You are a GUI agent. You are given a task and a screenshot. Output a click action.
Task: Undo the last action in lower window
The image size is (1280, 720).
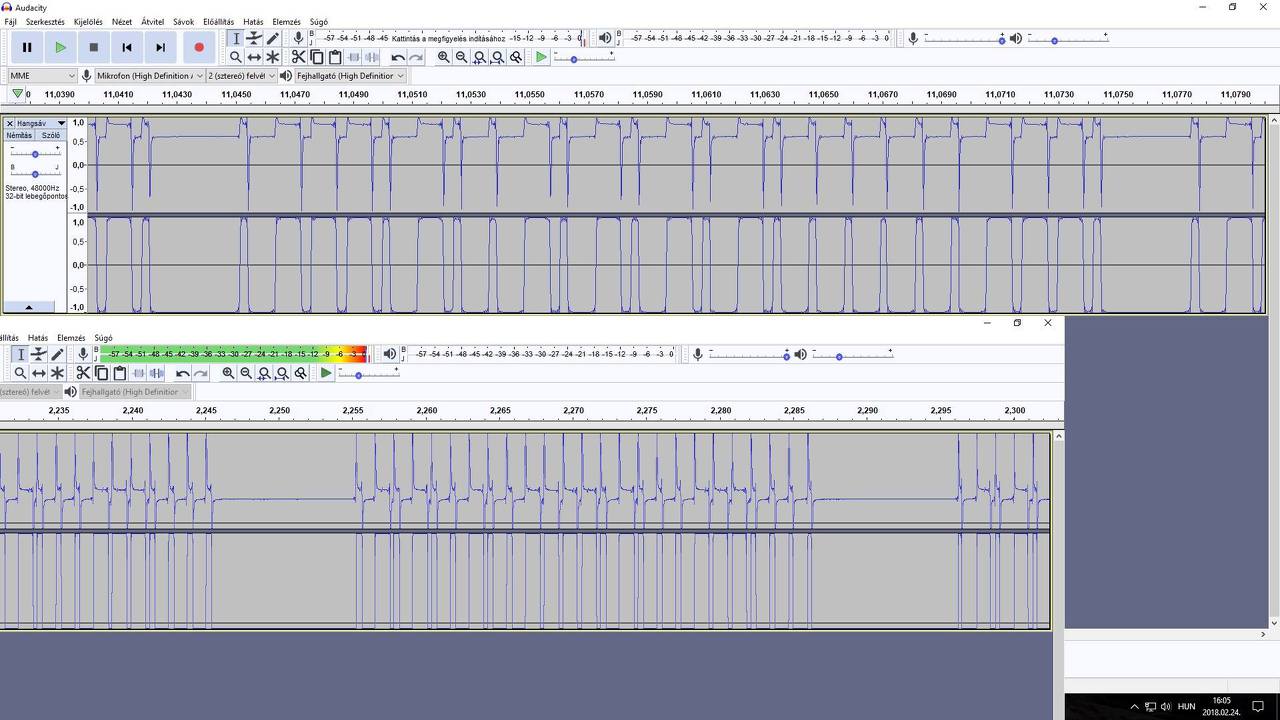tap(183, 373)
